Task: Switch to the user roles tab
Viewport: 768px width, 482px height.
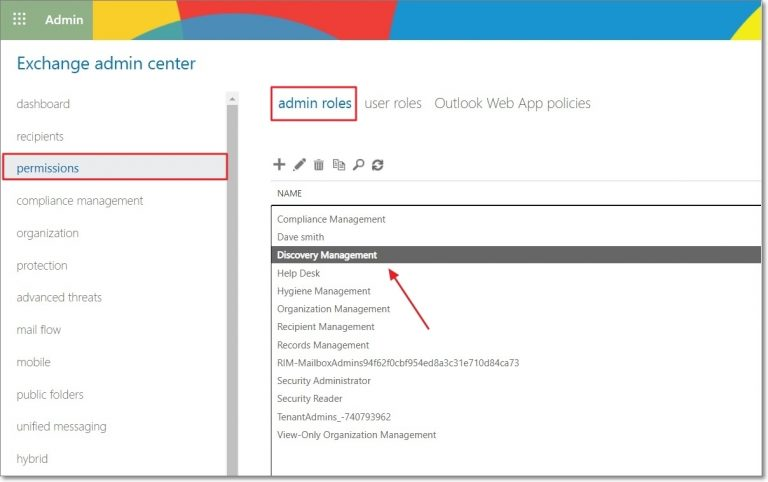Action: click(x=393, y=103)
